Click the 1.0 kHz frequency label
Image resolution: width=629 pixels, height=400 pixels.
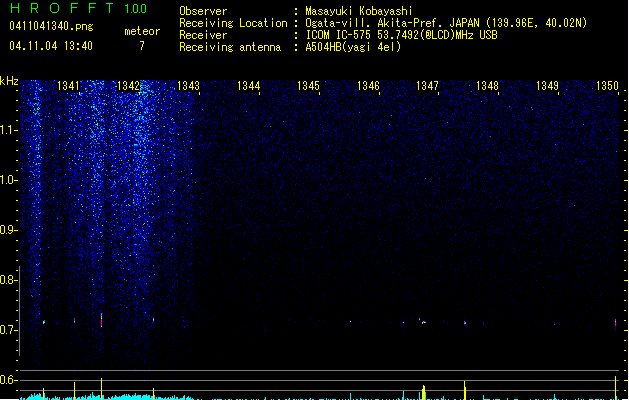tap(8, 180)
